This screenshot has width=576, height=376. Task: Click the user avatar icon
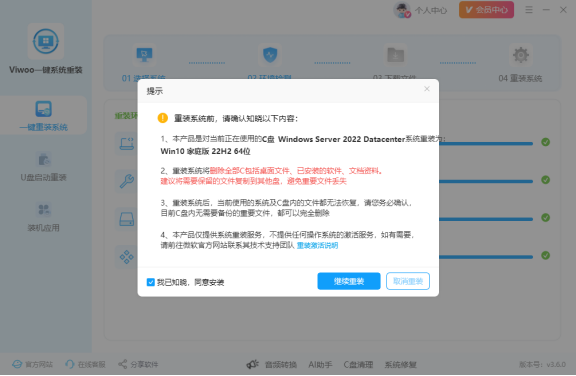pos(402,10)
